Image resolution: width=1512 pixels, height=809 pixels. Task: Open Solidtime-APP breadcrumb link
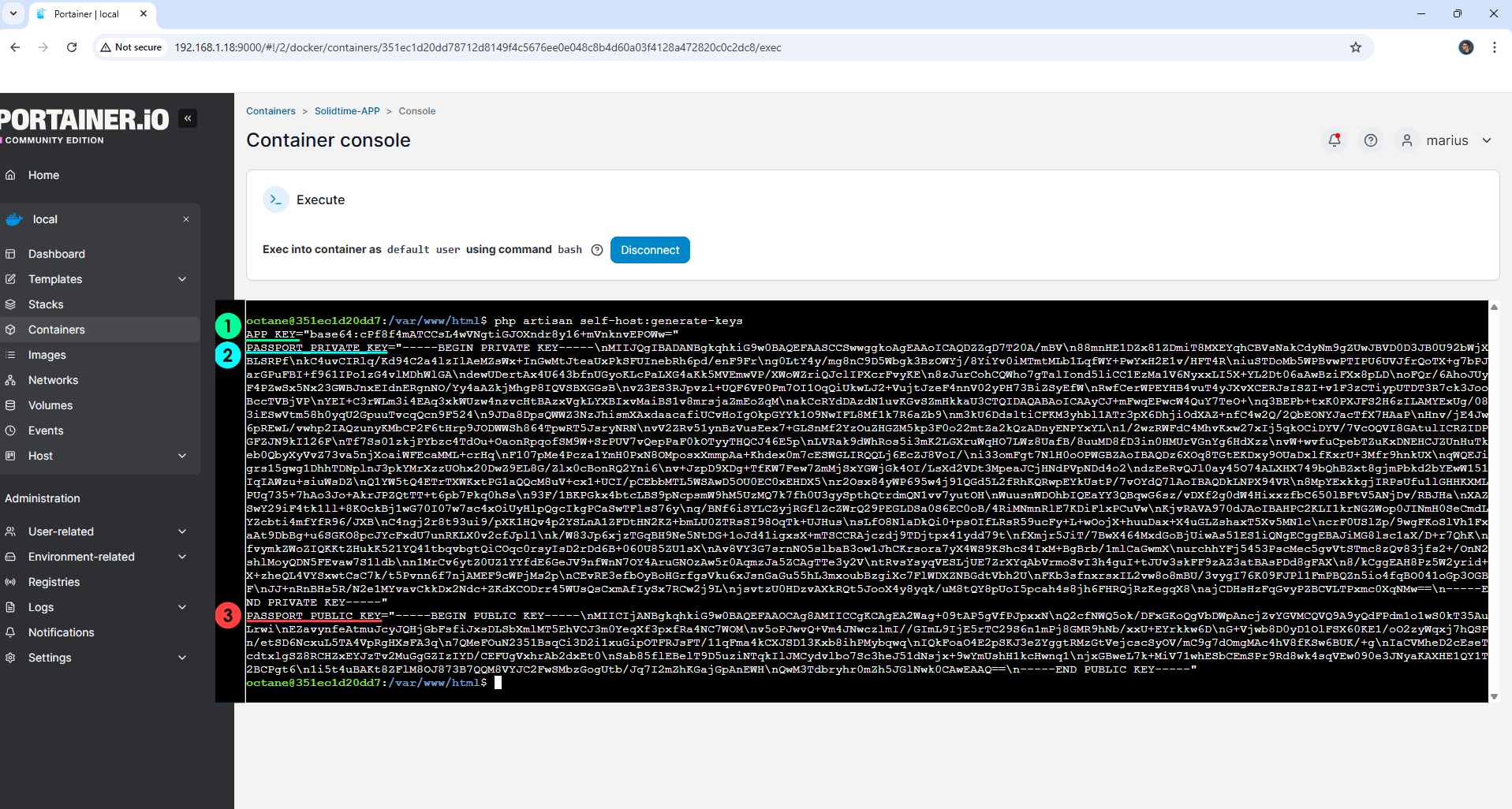347,111
